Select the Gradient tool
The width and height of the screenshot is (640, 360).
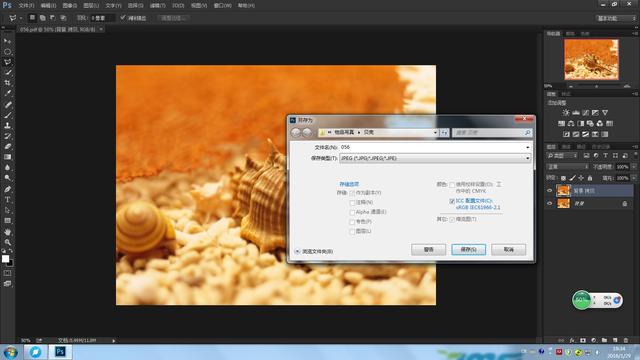click(x=7, y=157)
